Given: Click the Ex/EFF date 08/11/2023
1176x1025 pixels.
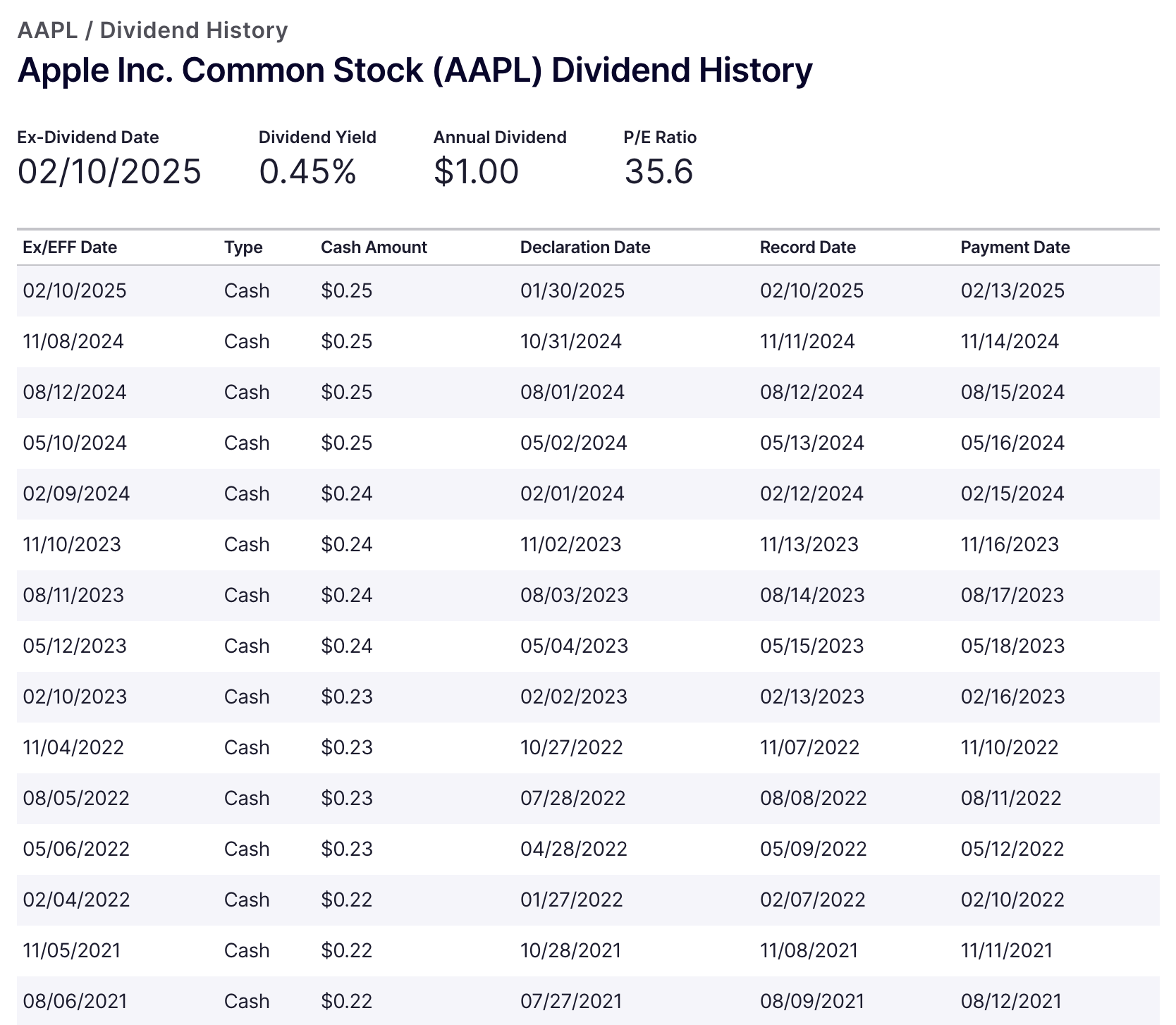Looking at the screenshot, I should [x=73, y=596].
